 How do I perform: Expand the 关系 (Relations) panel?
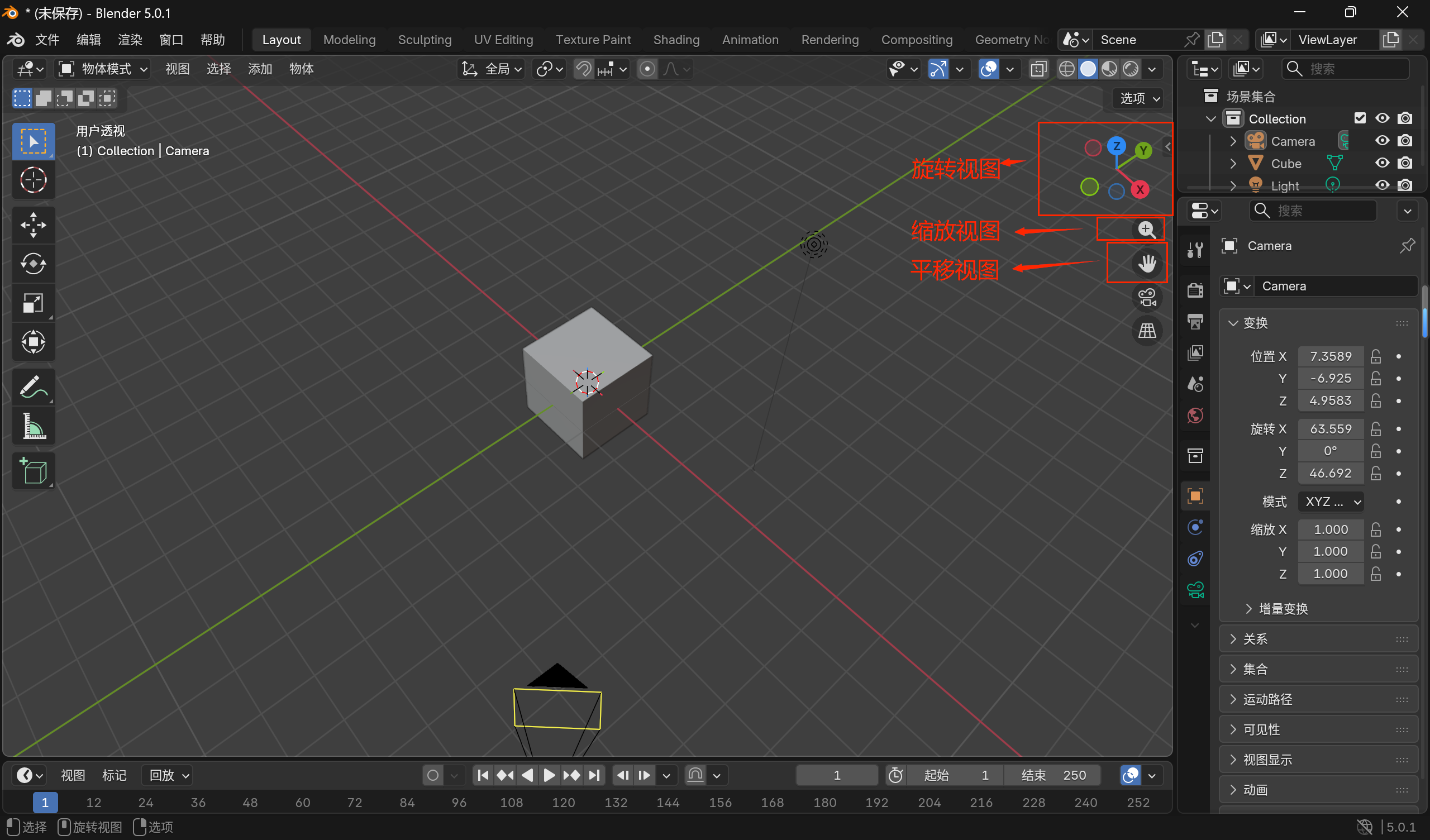(x=1255, y=639)
